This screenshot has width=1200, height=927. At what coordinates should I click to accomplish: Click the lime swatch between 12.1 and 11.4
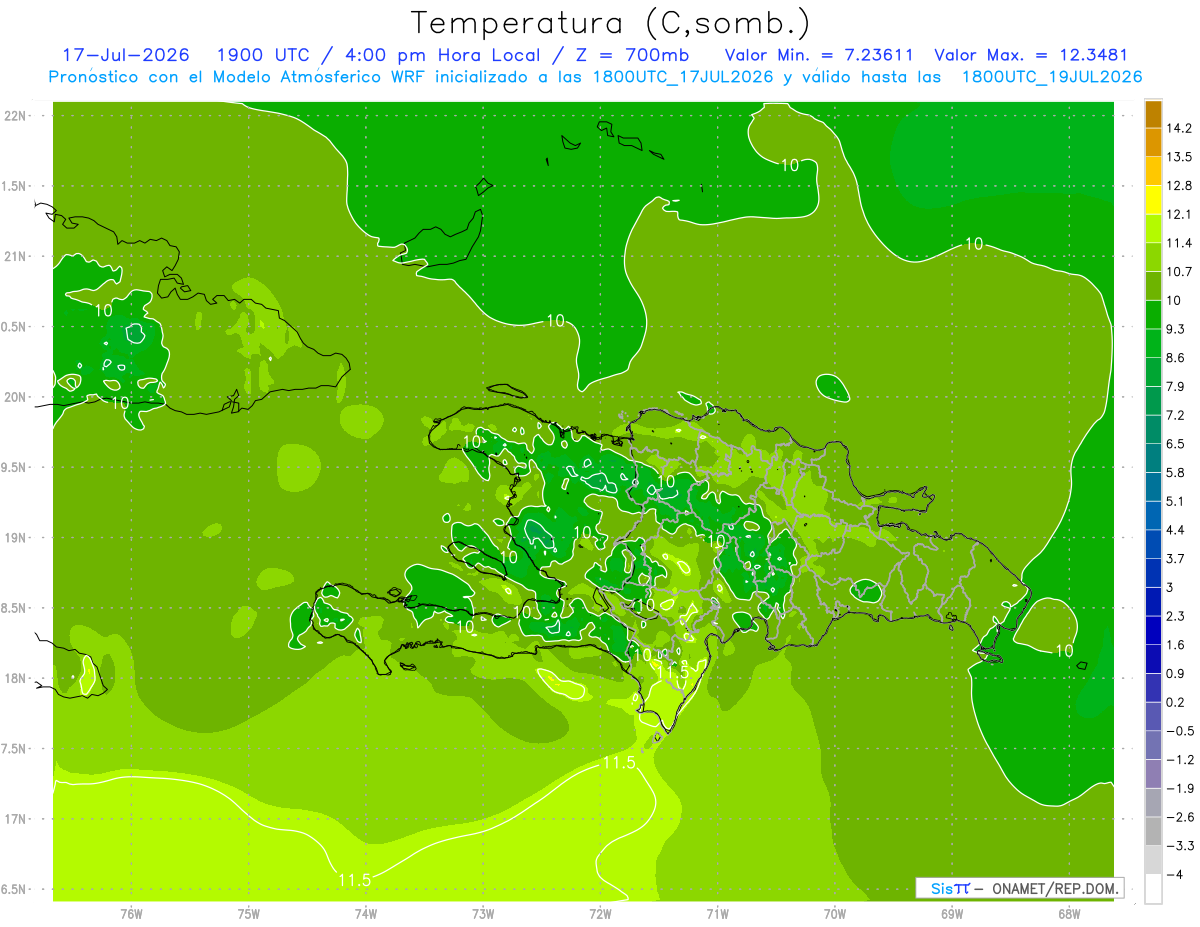tap(1153, 229)
